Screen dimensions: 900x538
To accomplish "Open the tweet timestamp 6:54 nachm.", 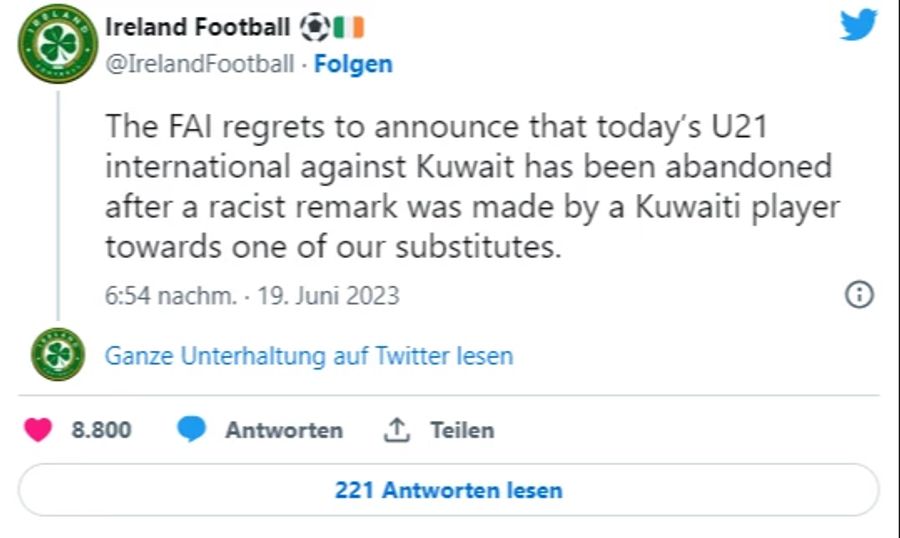I will (170, 296).
